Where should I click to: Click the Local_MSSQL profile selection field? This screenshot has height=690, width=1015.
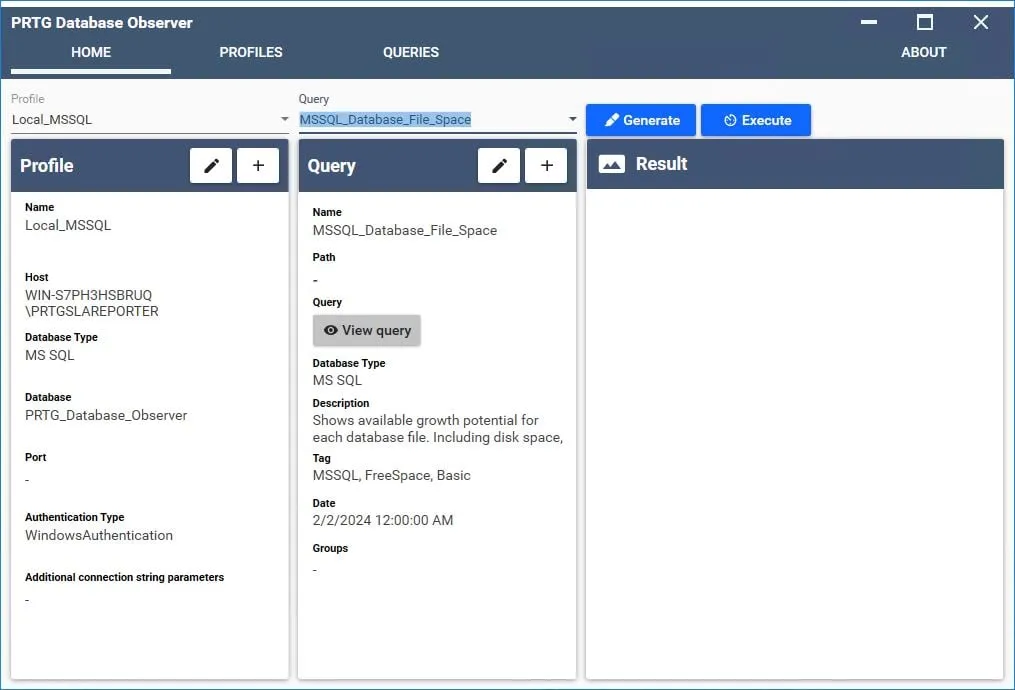click(150, 120)
